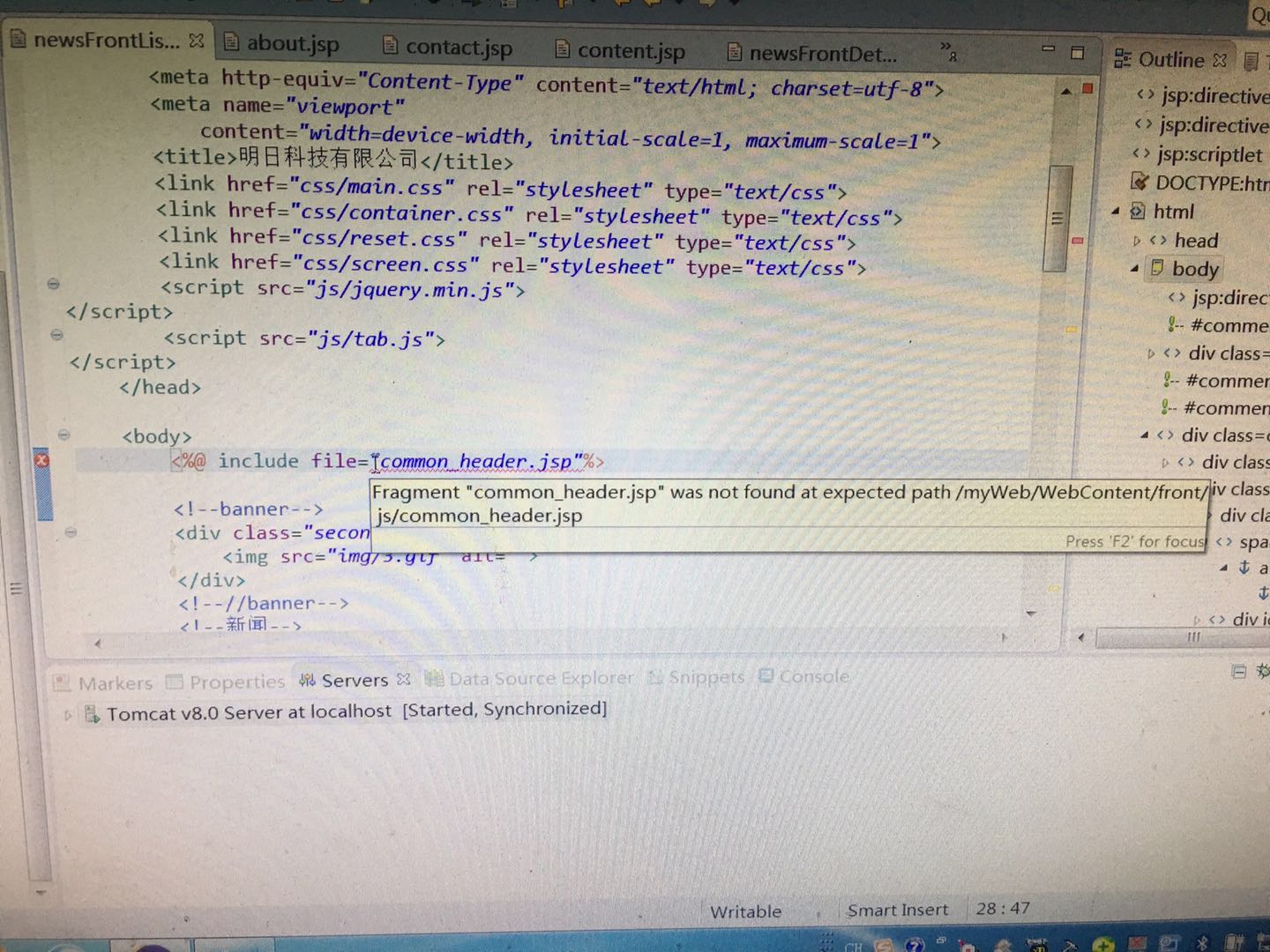
Task: Fold the tab.js script block
Action: tap(57, 334)
